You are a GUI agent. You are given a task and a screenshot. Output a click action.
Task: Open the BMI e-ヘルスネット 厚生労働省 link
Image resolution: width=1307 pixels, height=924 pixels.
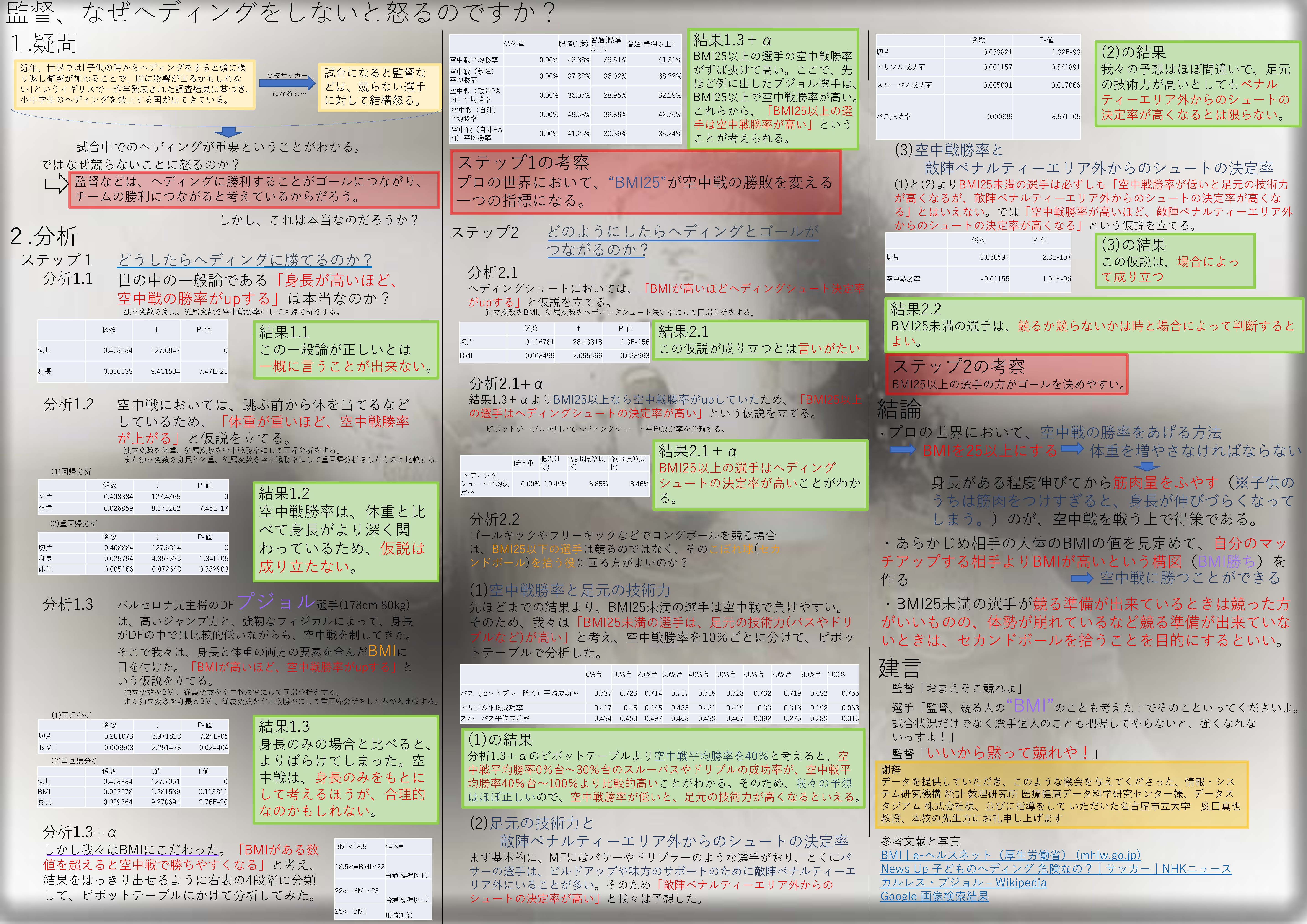point(1010,855)
